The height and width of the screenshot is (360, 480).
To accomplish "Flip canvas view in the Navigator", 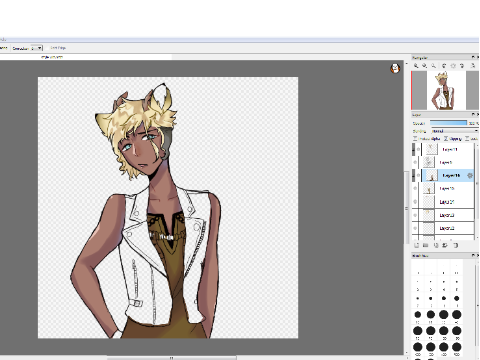I will 473,66.
